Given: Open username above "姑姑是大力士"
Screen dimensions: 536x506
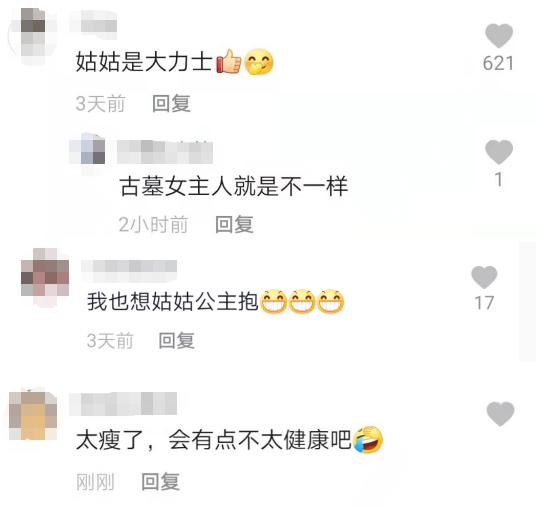Looking at the screenshot, I should (x=93, y=21).
